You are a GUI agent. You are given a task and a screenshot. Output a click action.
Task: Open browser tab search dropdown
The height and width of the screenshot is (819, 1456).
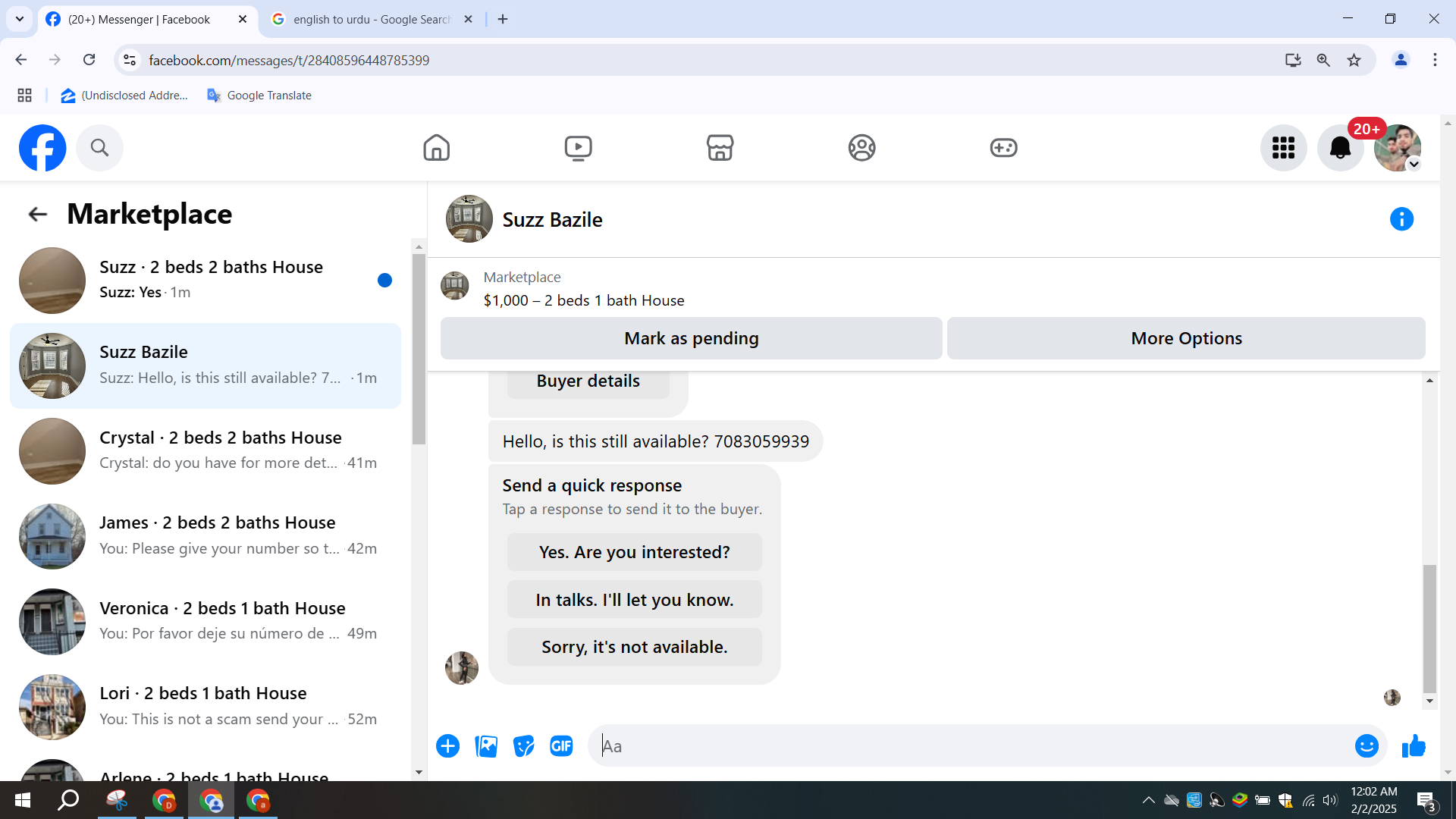coord(20,19)
